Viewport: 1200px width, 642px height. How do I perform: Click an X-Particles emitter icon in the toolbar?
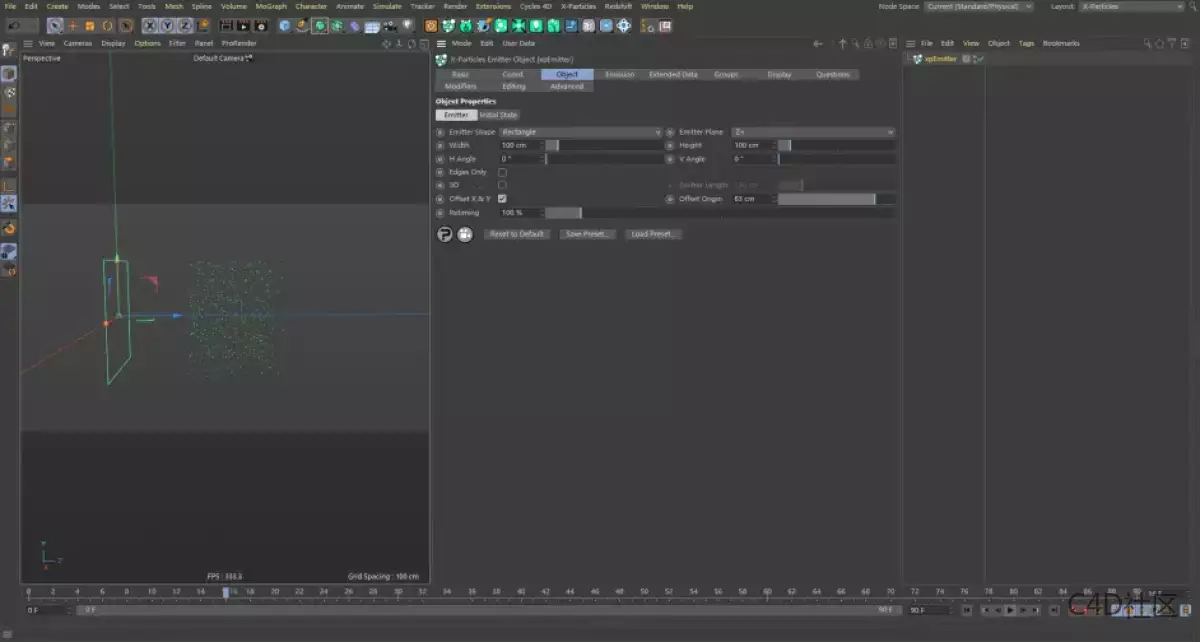pyautogui.click(x=447, y=26)
